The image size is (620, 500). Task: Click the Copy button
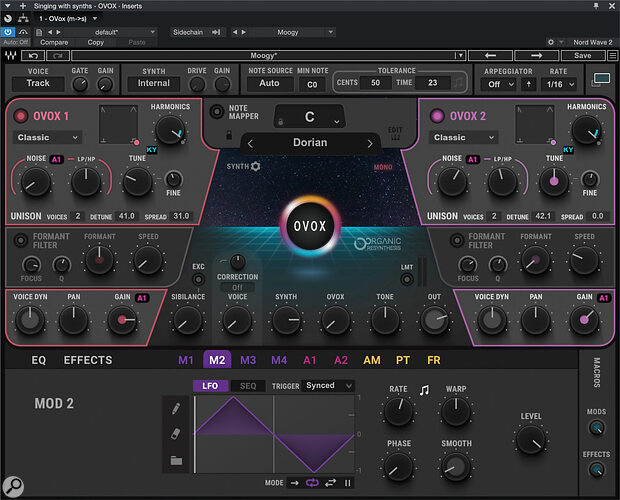(96, 42)
